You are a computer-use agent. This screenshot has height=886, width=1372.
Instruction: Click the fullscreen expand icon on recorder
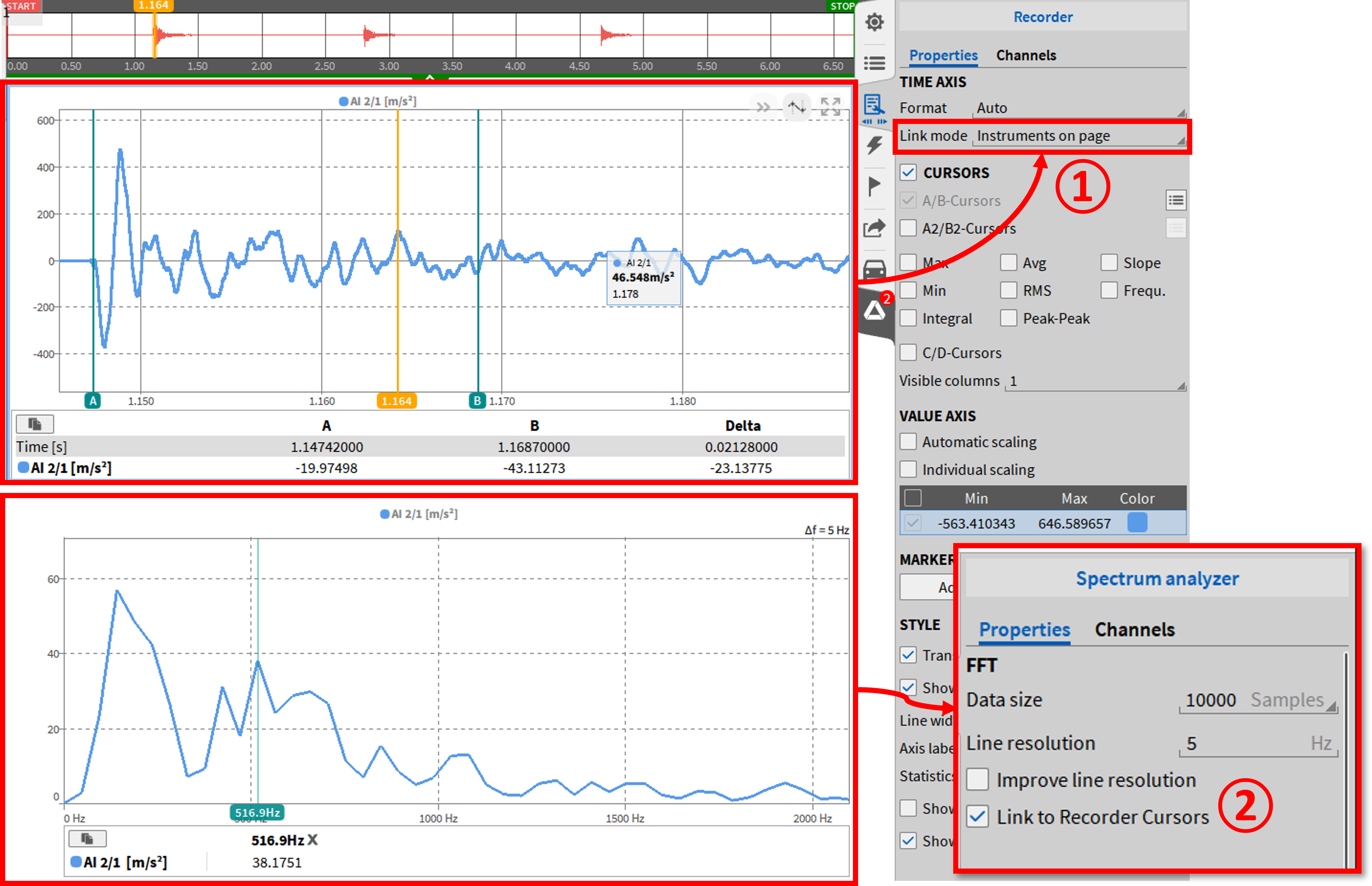(x=830, y=107)
